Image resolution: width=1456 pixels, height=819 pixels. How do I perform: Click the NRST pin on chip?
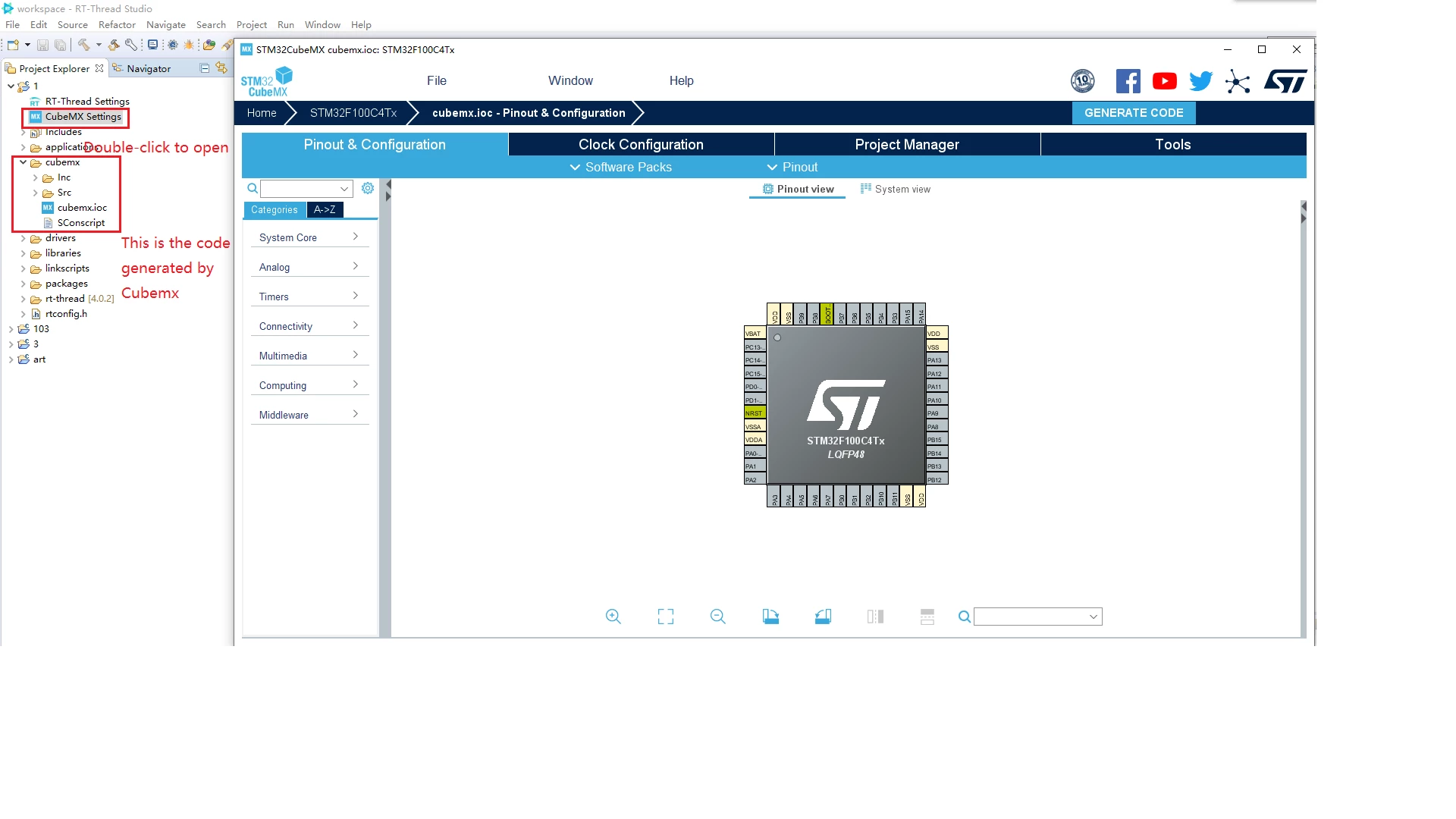(755, 413)
